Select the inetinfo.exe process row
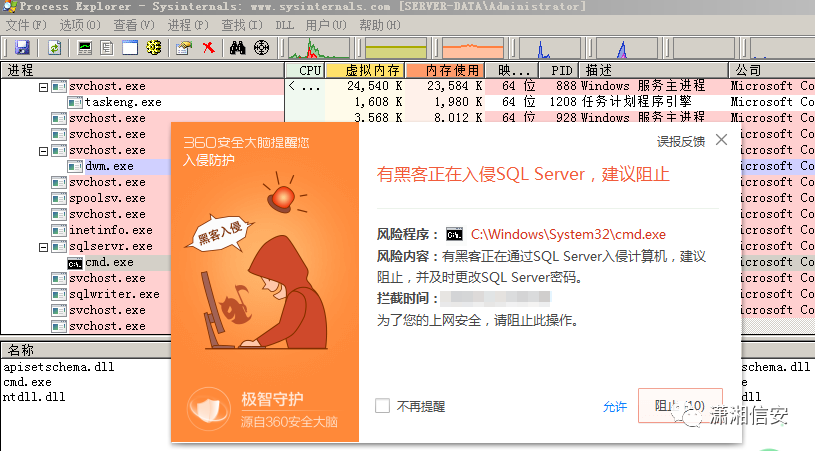 (x=111, y=230)
